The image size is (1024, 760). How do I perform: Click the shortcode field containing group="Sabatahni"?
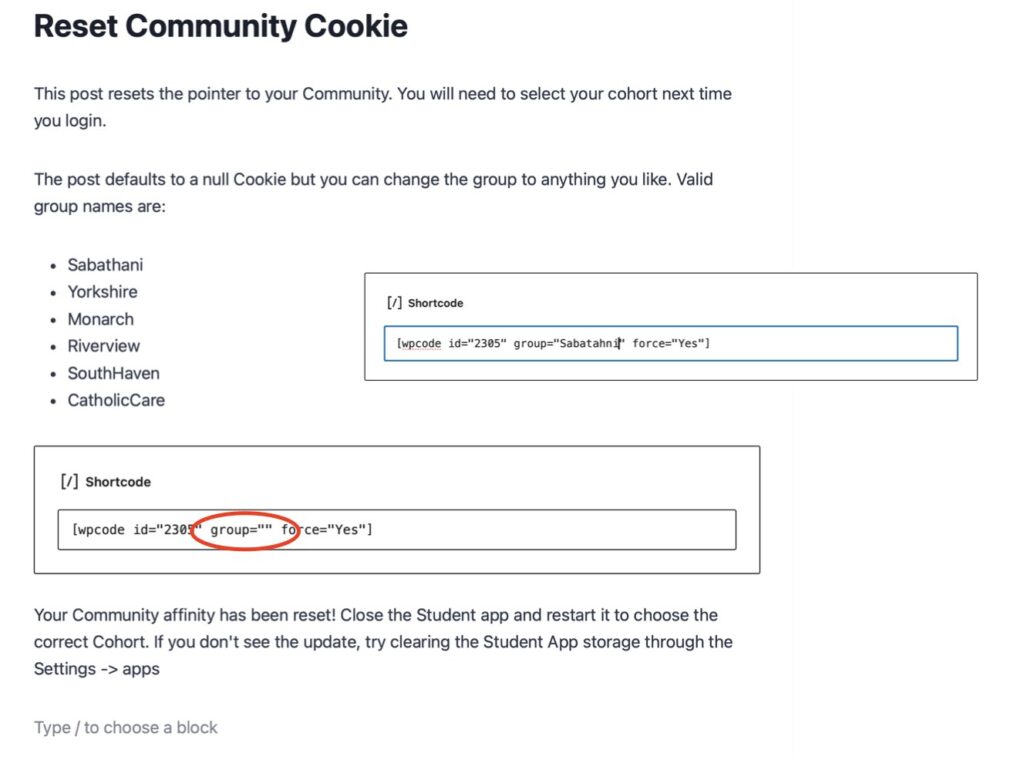click(x=670, y=343)
